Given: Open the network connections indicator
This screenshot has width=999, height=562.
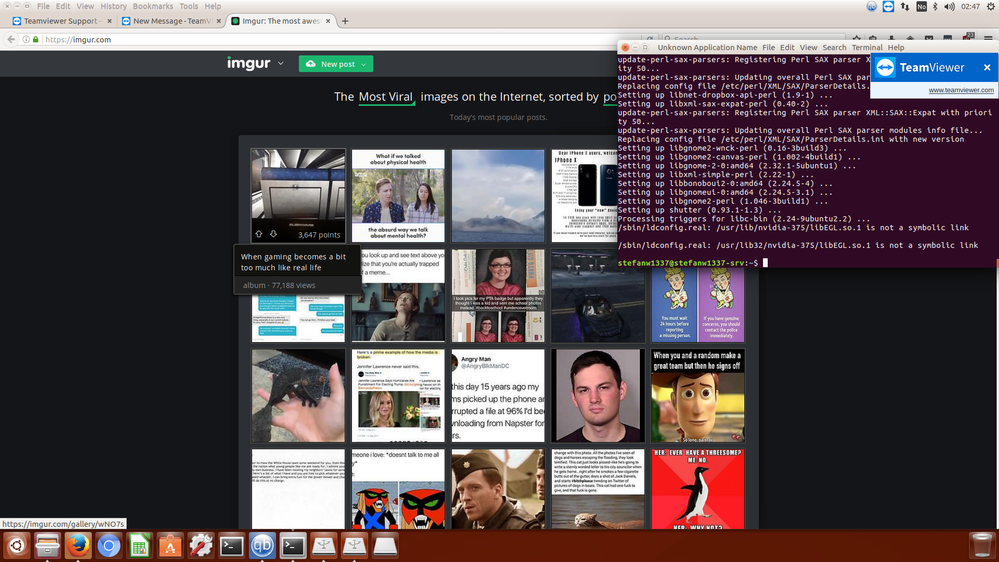Looking at the screenshot, I should [x=905, y=6].
